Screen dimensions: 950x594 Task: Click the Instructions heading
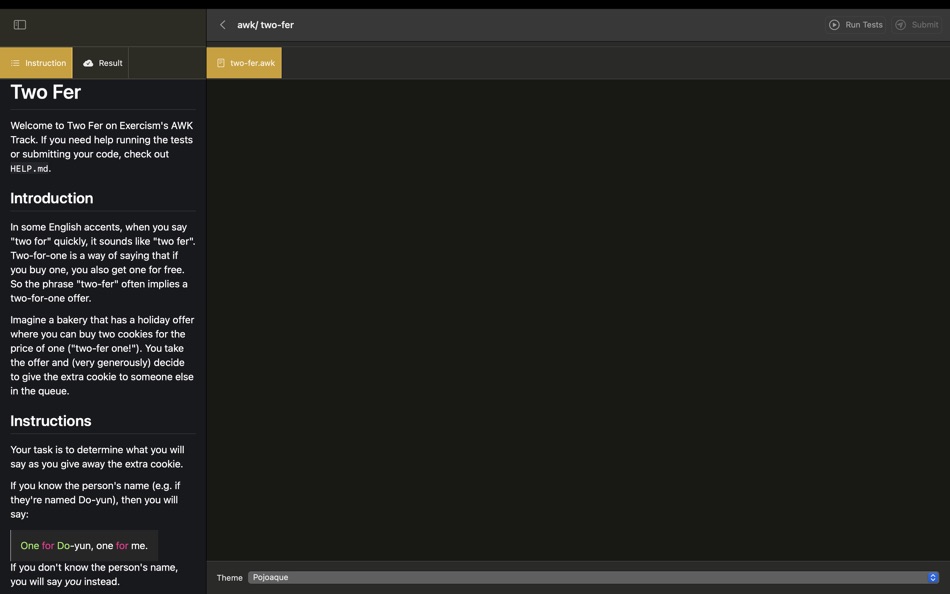point(51,421)
